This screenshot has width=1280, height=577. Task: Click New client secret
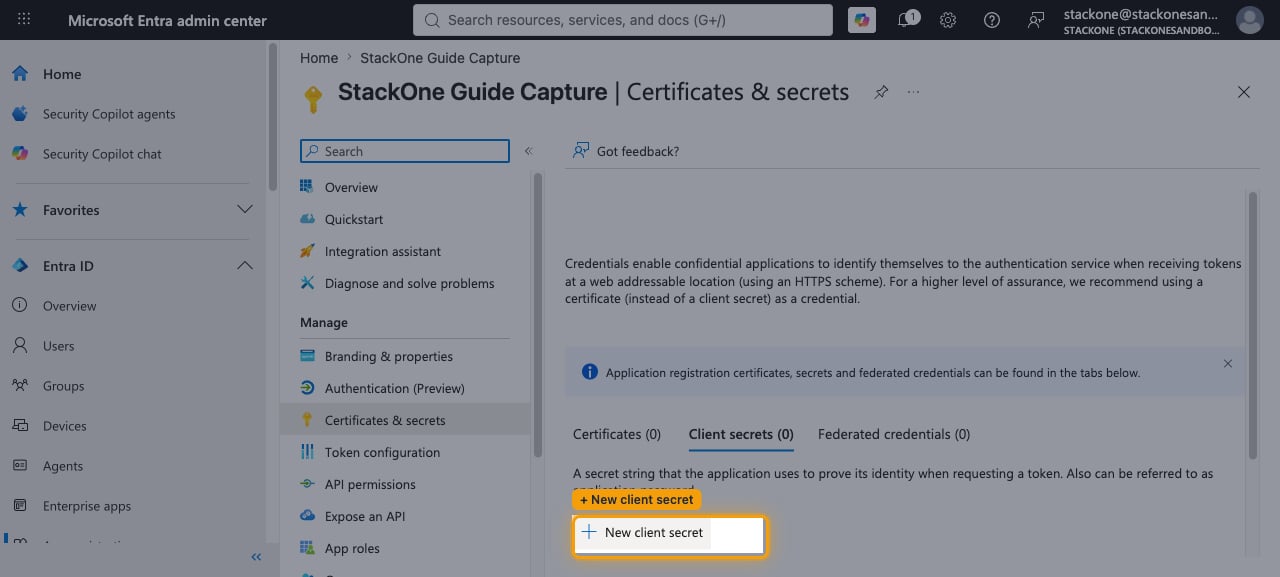[644, 533]
